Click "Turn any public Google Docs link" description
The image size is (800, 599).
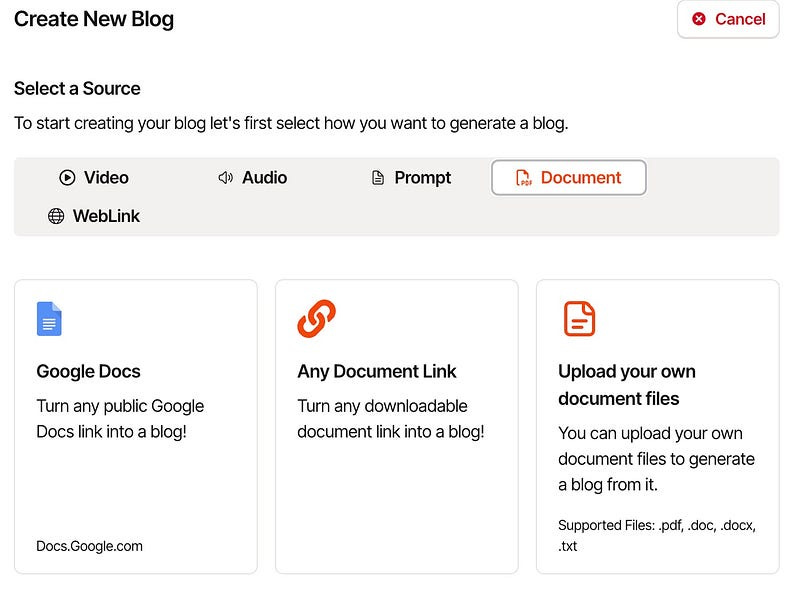(x=120, y=419)
